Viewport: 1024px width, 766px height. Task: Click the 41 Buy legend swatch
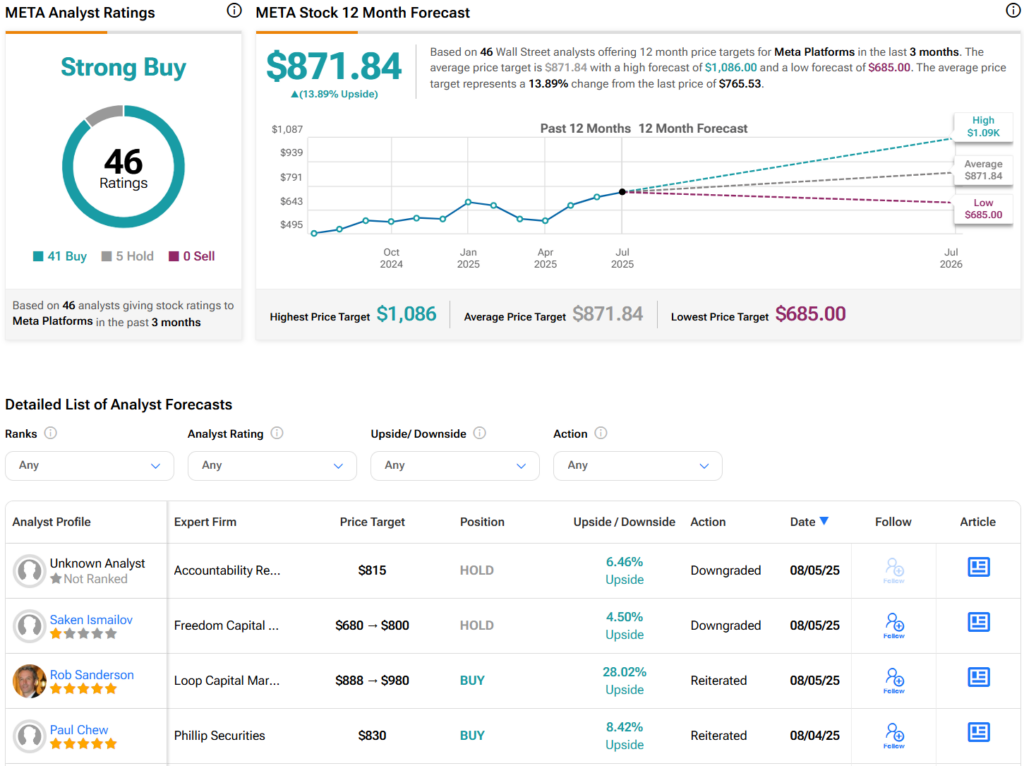click(x=39, y=256)
